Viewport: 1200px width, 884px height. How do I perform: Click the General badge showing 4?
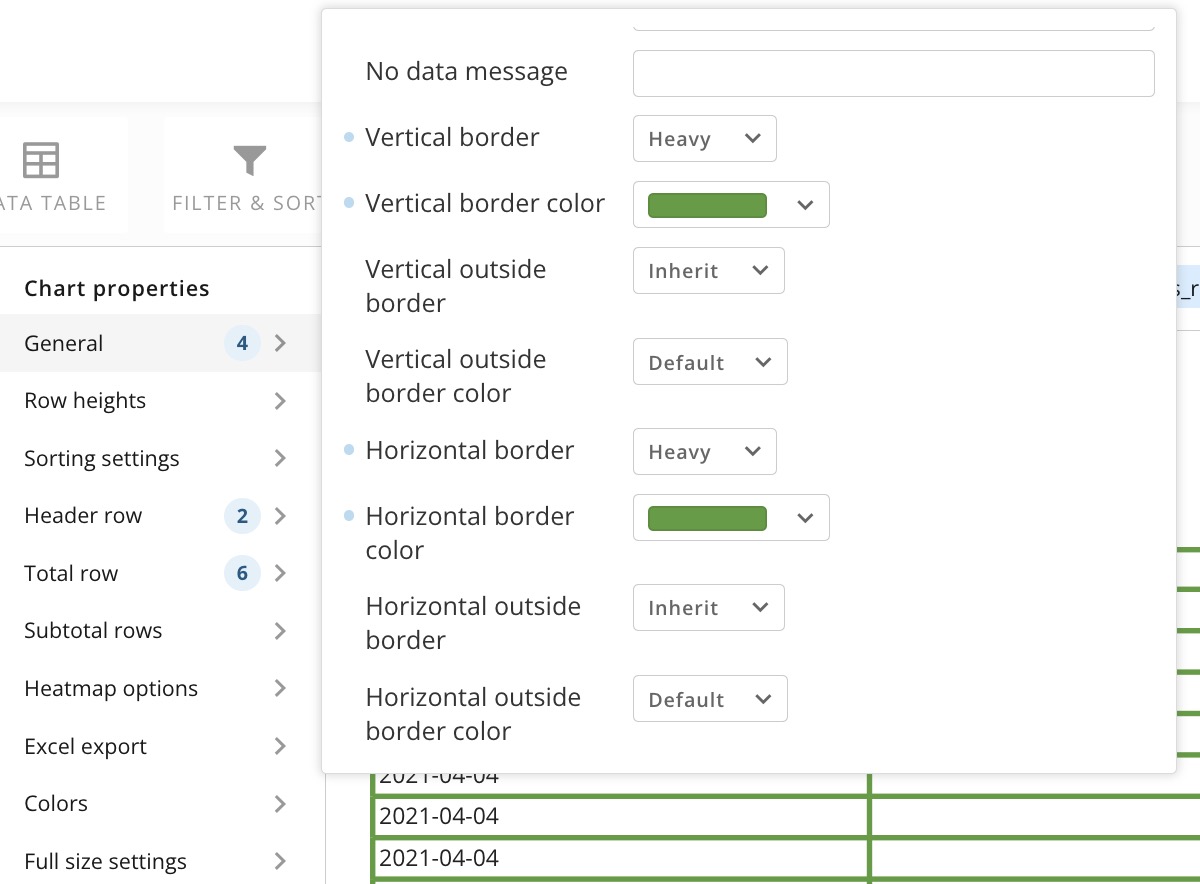point(242,343)
